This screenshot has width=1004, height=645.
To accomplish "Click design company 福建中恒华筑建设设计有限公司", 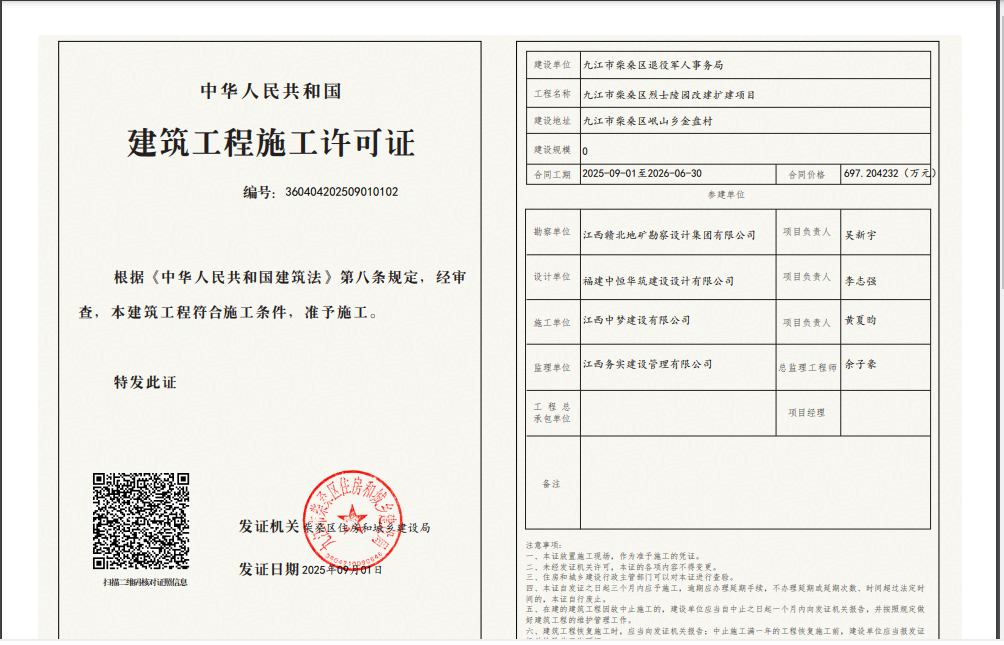I will point(658,281).
